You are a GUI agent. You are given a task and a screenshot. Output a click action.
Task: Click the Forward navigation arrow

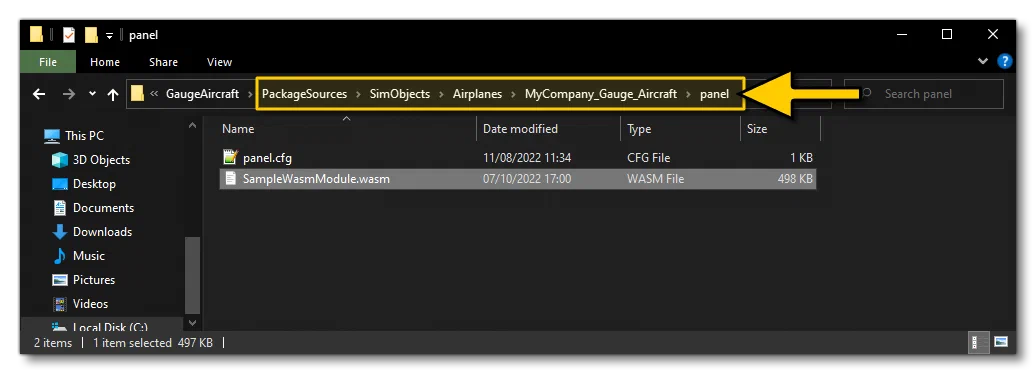point(68,94)
